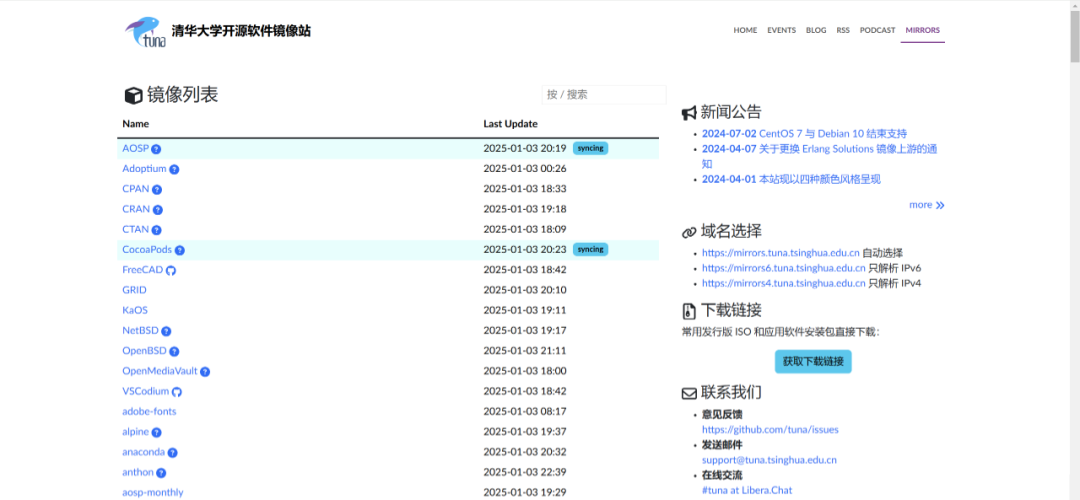Focus the mirror search input field

(604, 94)
